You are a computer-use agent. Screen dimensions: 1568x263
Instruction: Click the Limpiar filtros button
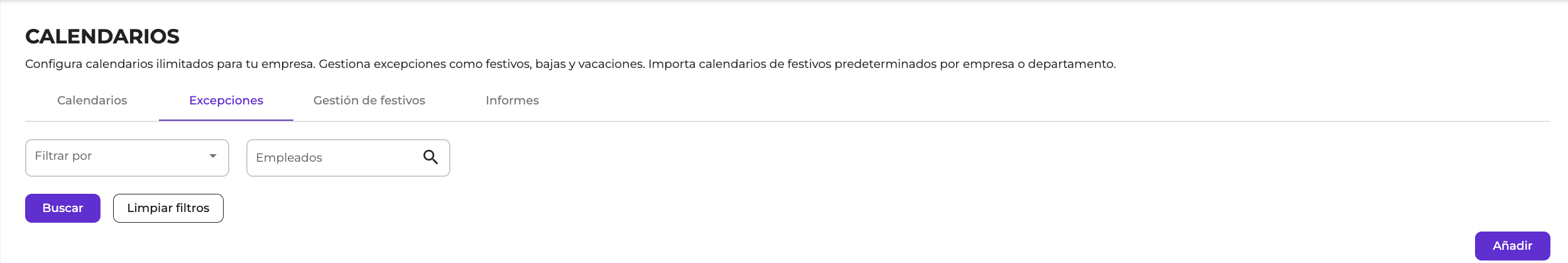click(168, 208)
